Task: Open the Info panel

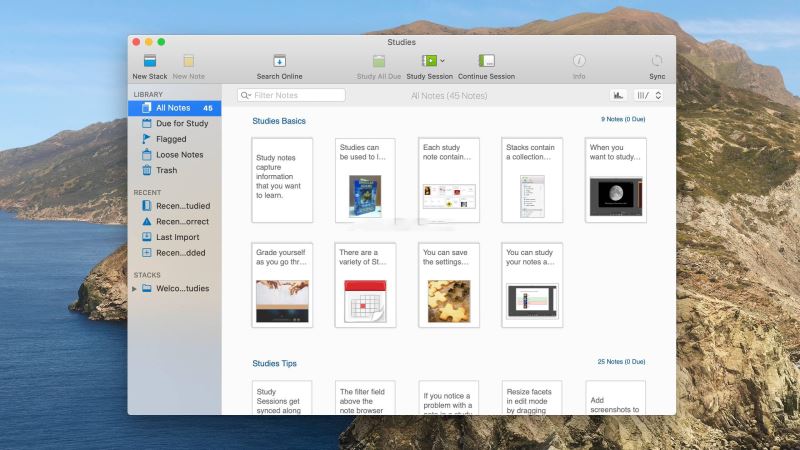Action: (x=579, y=66)
